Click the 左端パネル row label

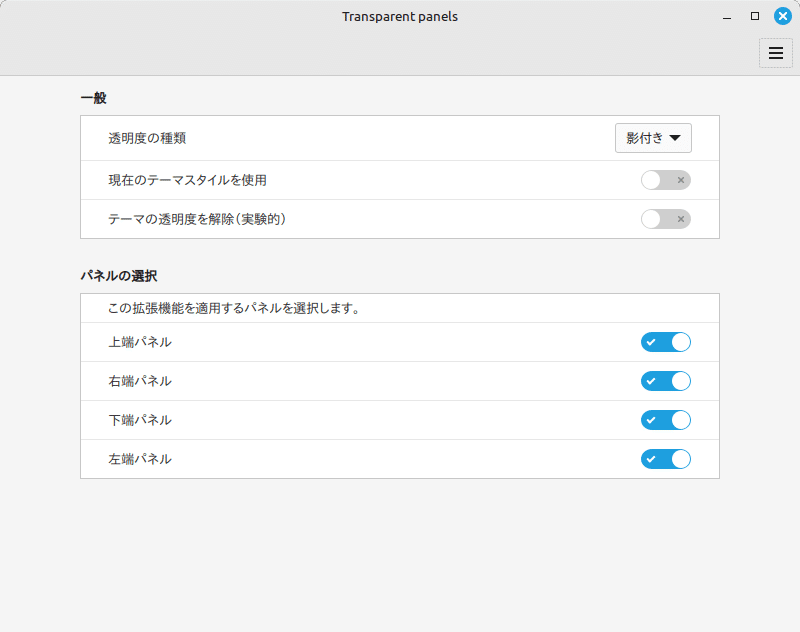(x=140, y=459)
